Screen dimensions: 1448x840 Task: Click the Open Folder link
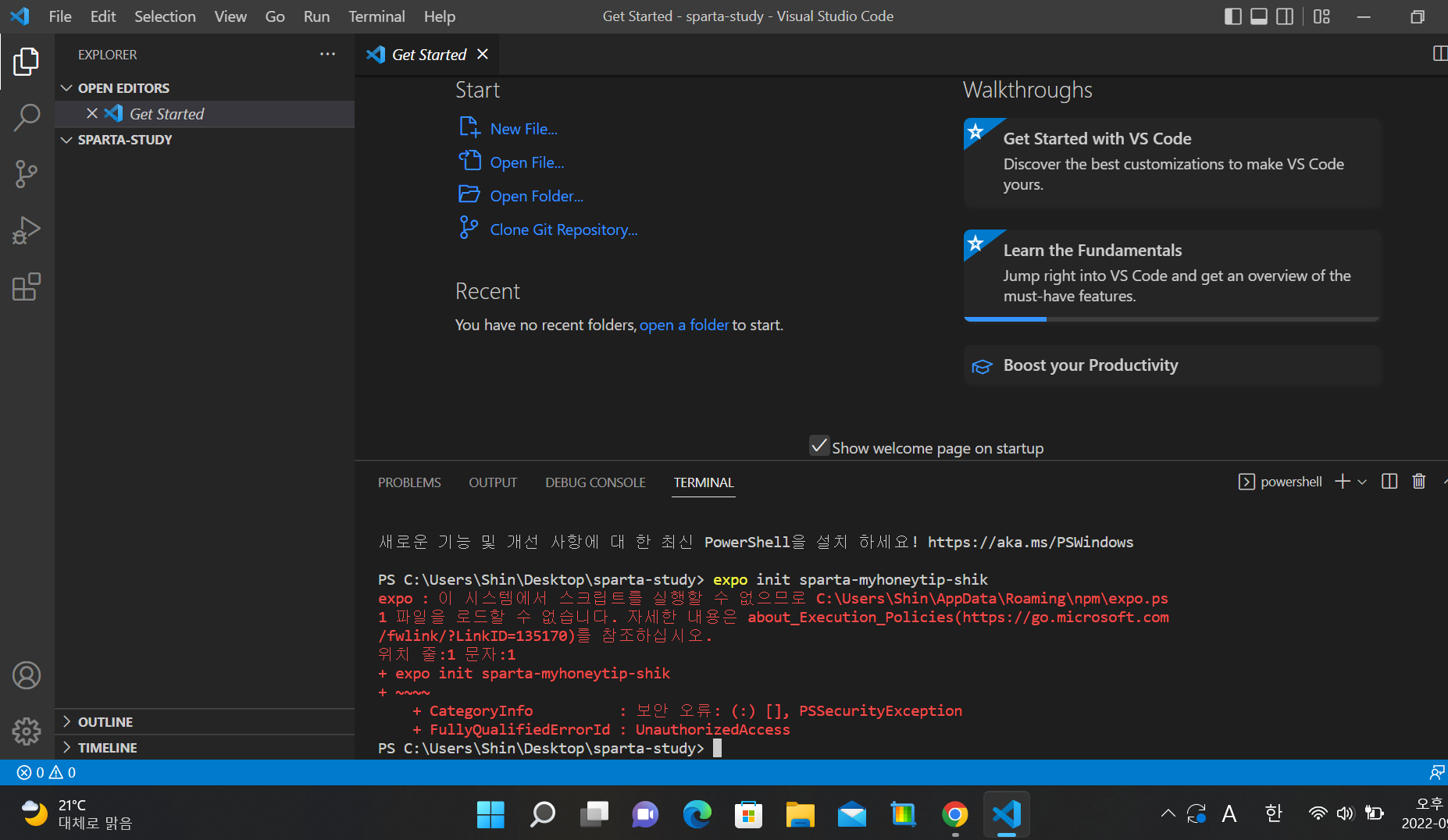(537, 196)
